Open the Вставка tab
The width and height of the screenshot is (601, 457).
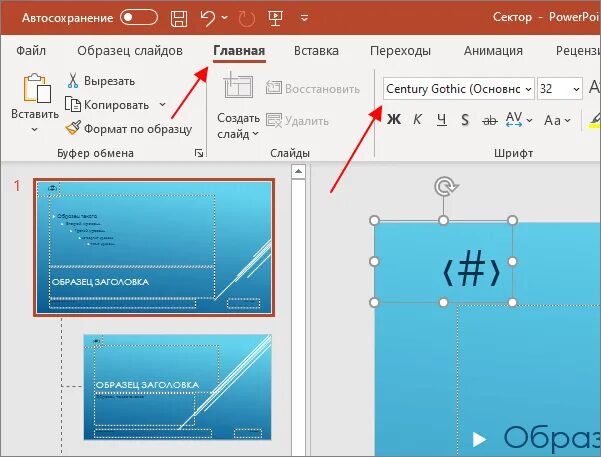[x=316, y=51]
